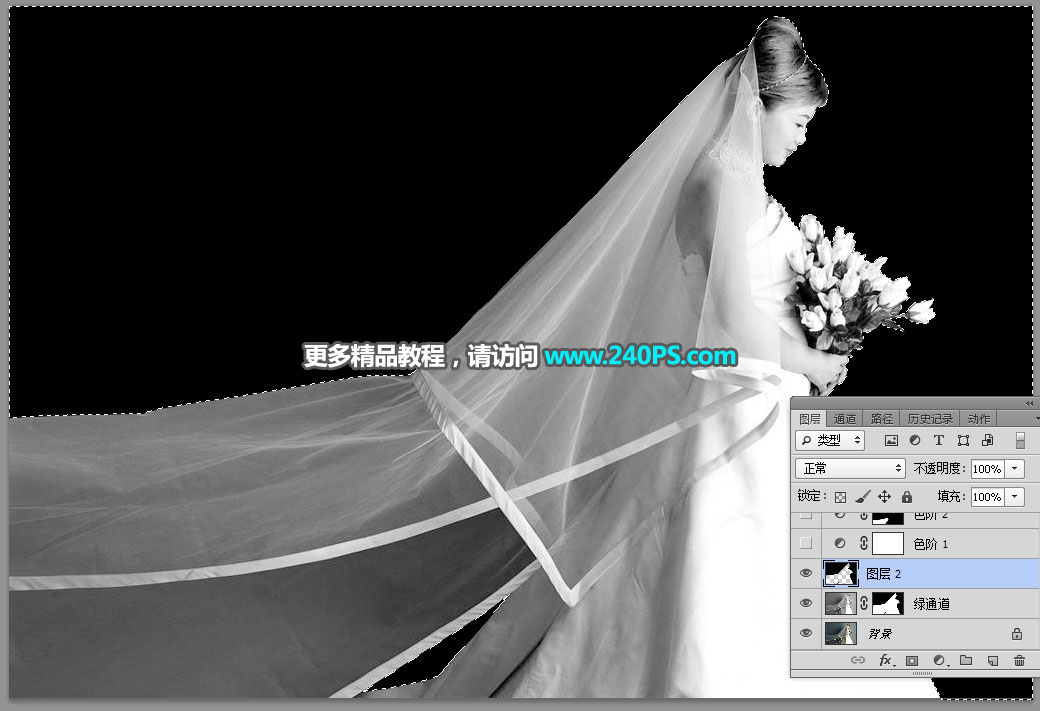The width and height of the screenshot is (1040, 711).
Task: Show the 色阶 1 layer visibility box
Action: pos(806,543)
